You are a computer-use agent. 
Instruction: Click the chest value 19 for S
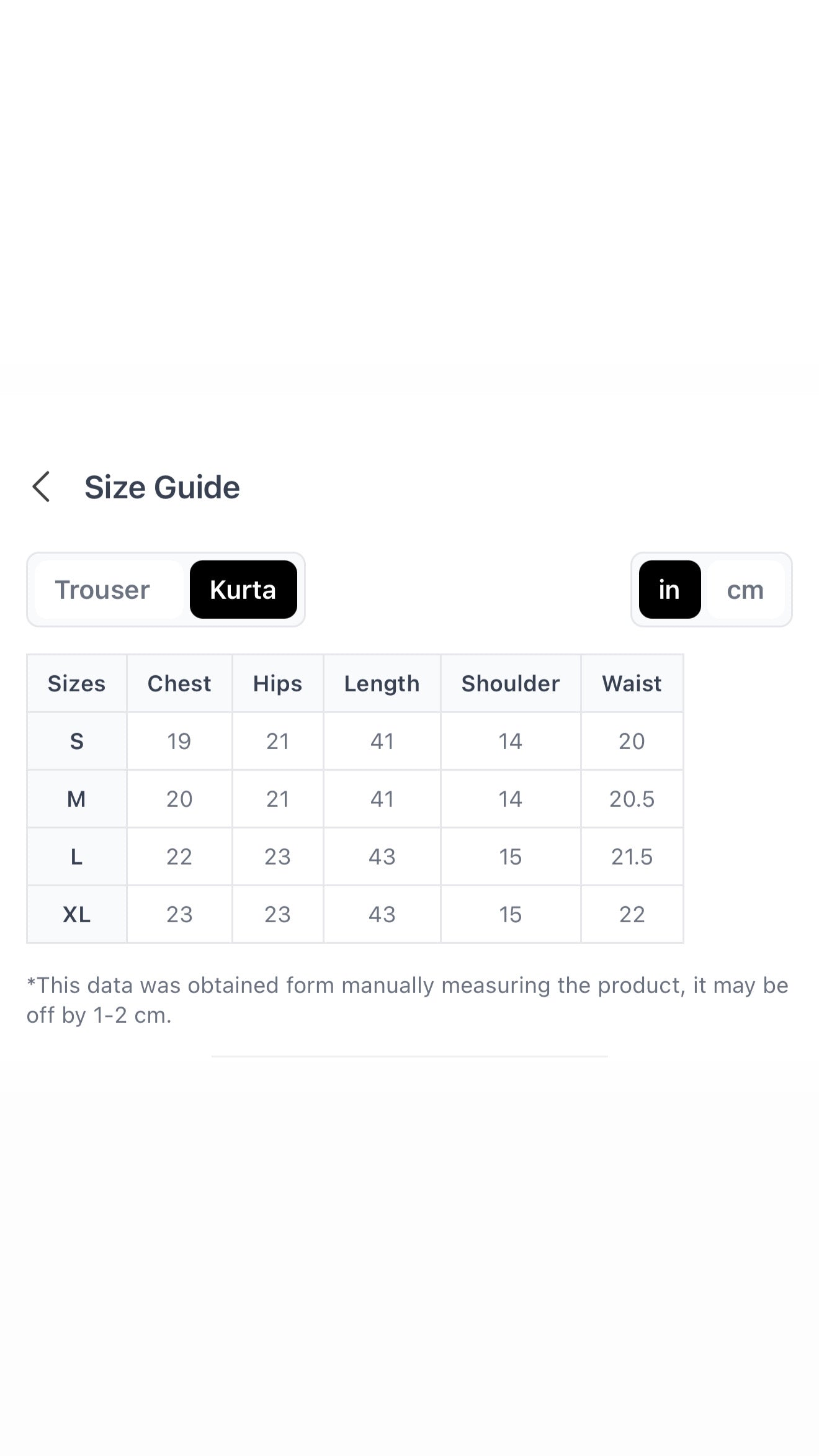(x=179, y=741)
